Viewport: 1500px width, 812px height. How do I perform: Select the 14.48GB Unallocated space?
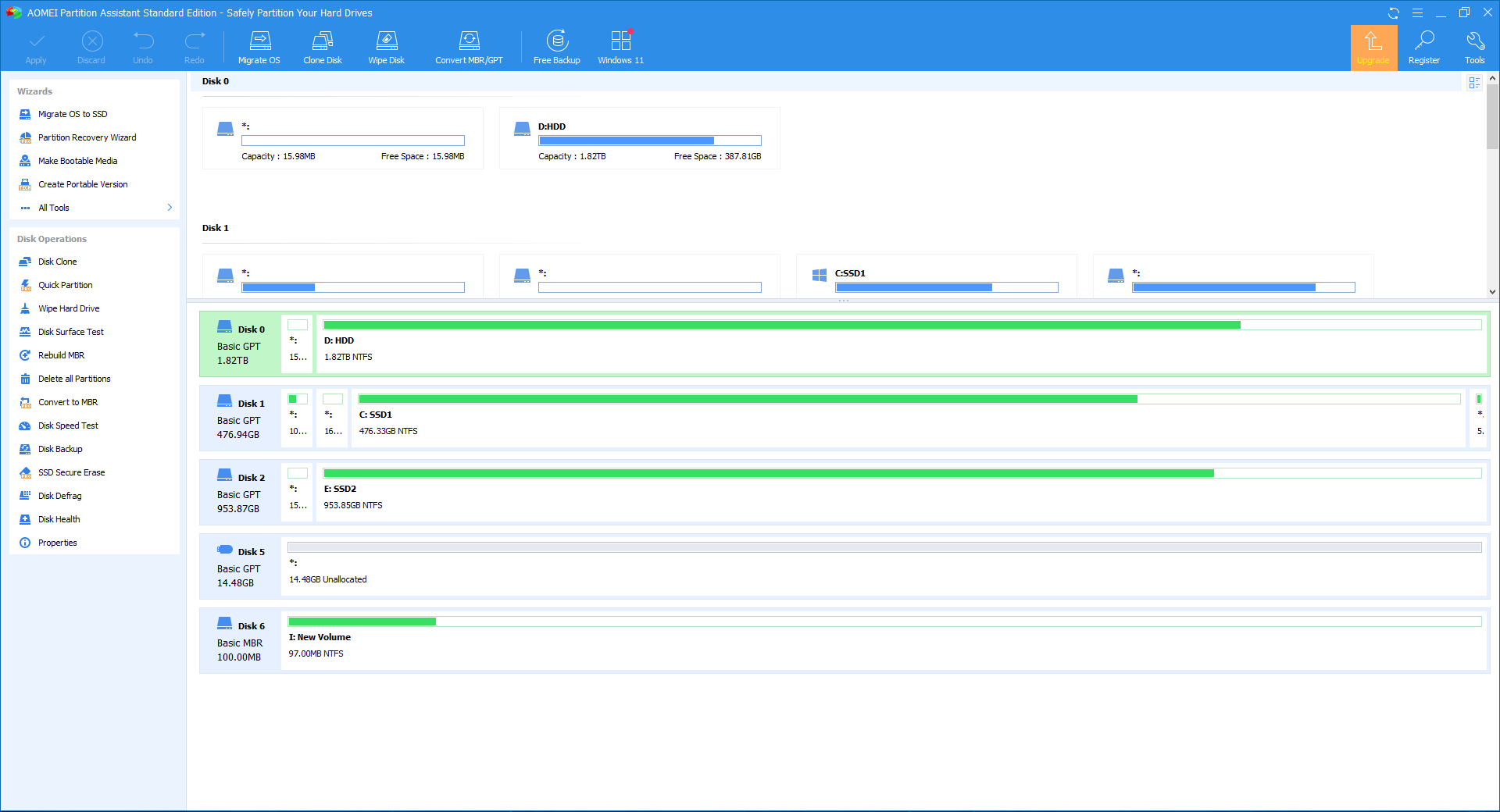[x=884, y=567]
